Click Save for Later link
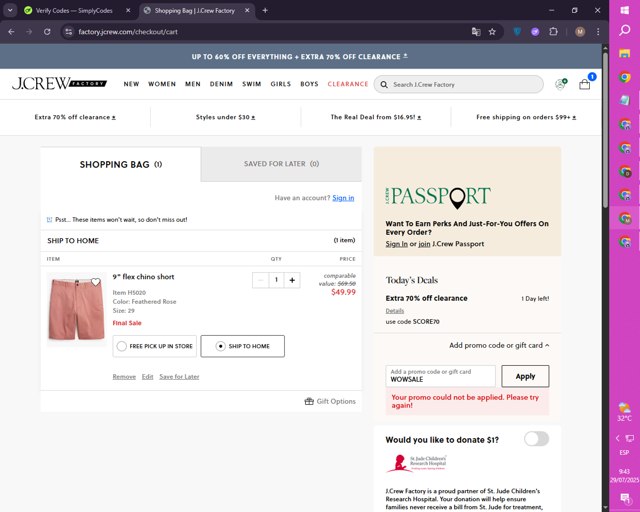This screenshot has width=640, height=512. coord(179,376)
